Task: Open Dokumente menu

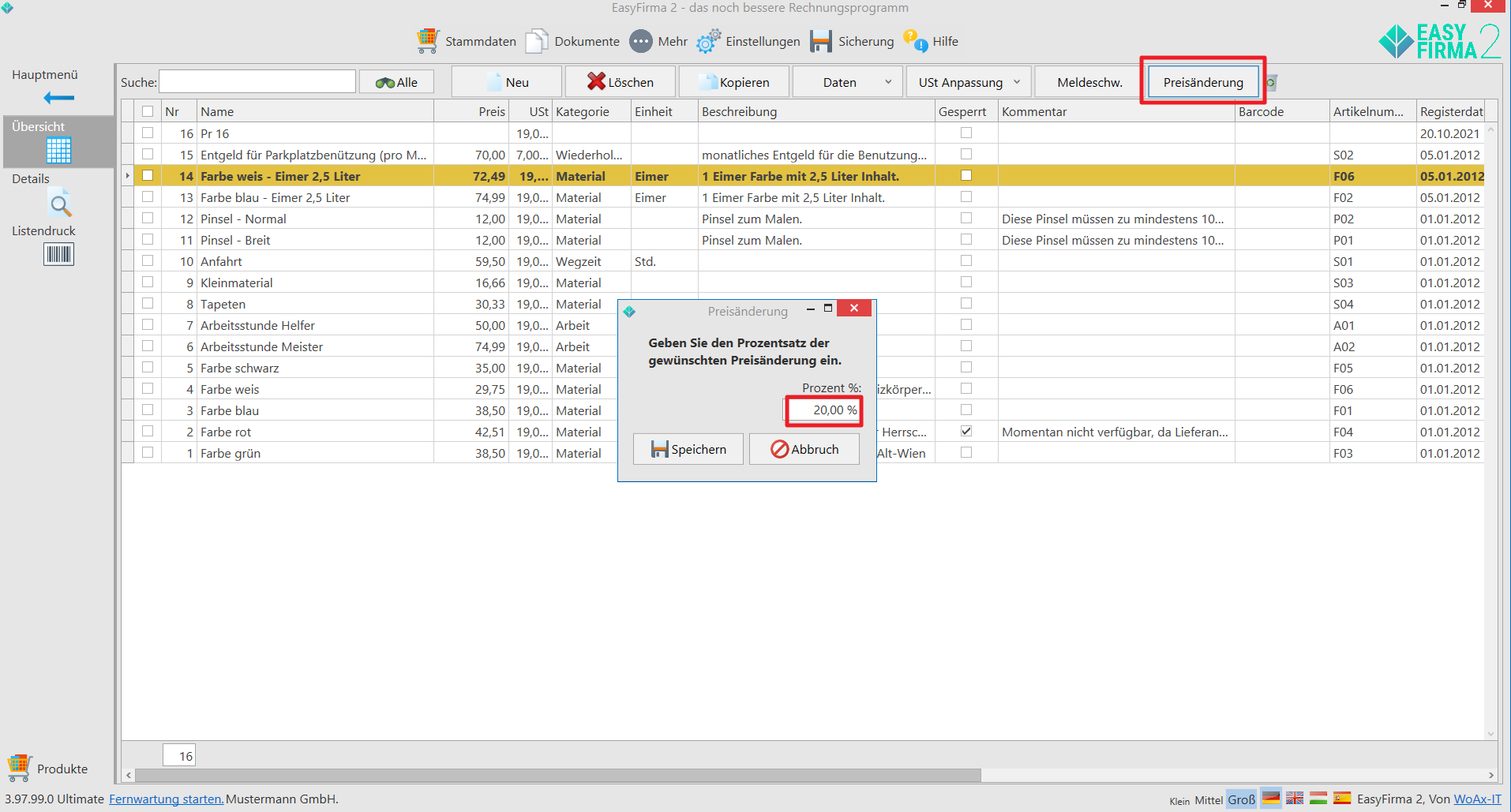Action: pos(587,41)
